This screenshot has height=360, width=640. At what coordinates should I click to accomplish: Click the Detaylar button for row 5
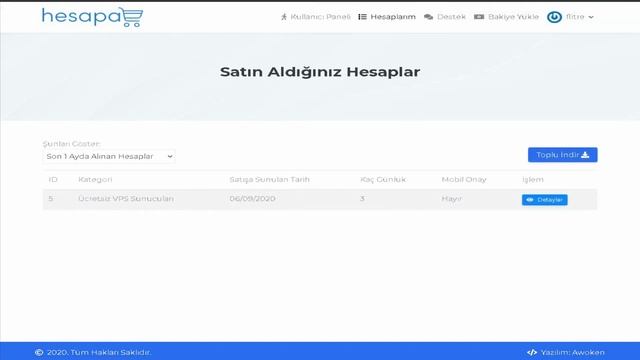coord(544,200)
